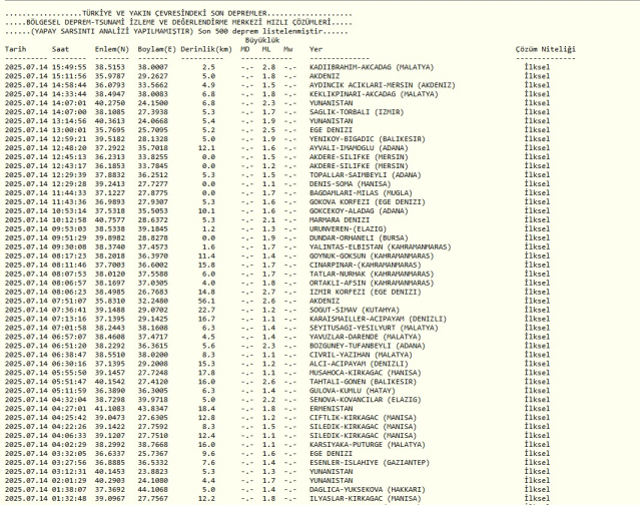Select the AYDINCIK ACIKLARI-MERSIN (AKDENIZ) row text
The image size is (640, 505).
369,84
